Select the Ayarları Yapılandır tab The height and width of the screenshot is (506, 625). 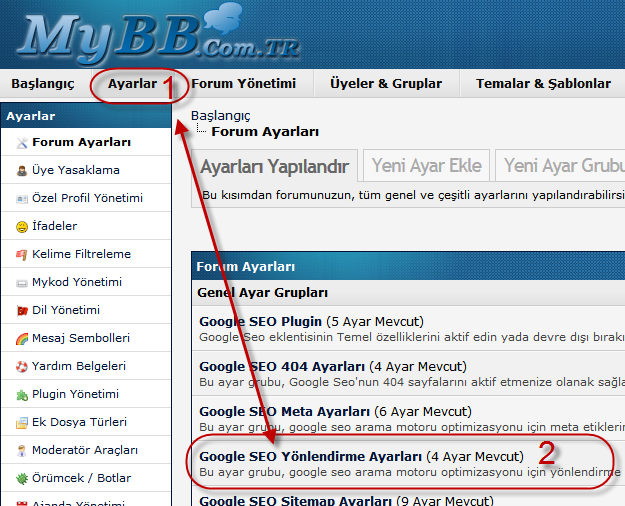tap(275, 166)
